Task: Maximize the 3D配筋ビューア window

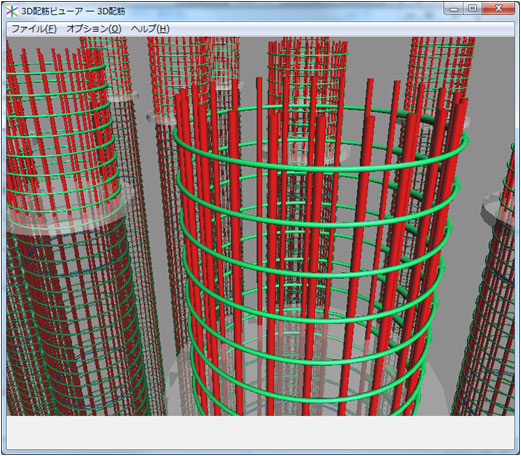Action: pos(472,9)
